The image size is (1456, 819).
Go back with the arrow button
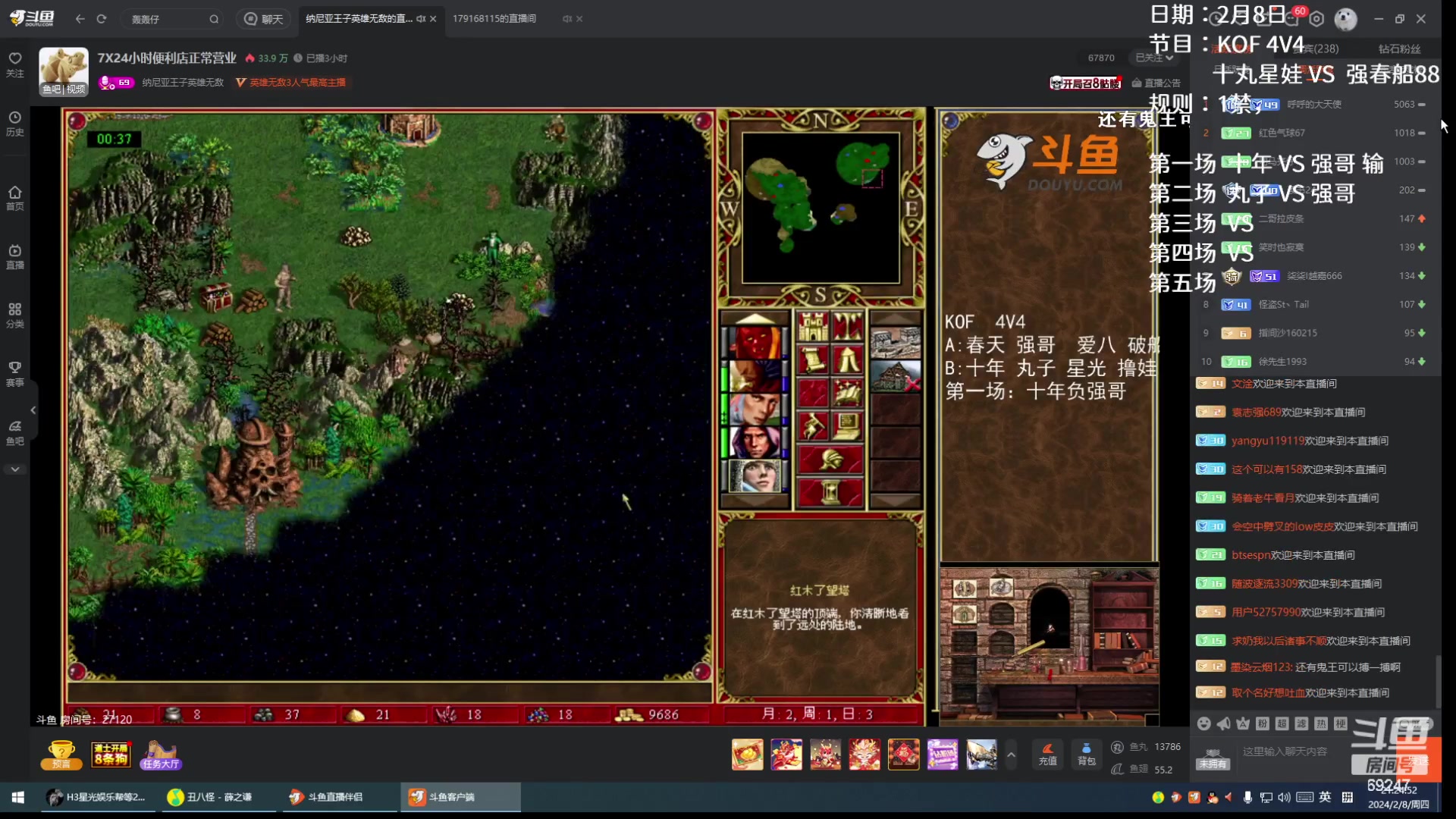[x=80, y=19]
